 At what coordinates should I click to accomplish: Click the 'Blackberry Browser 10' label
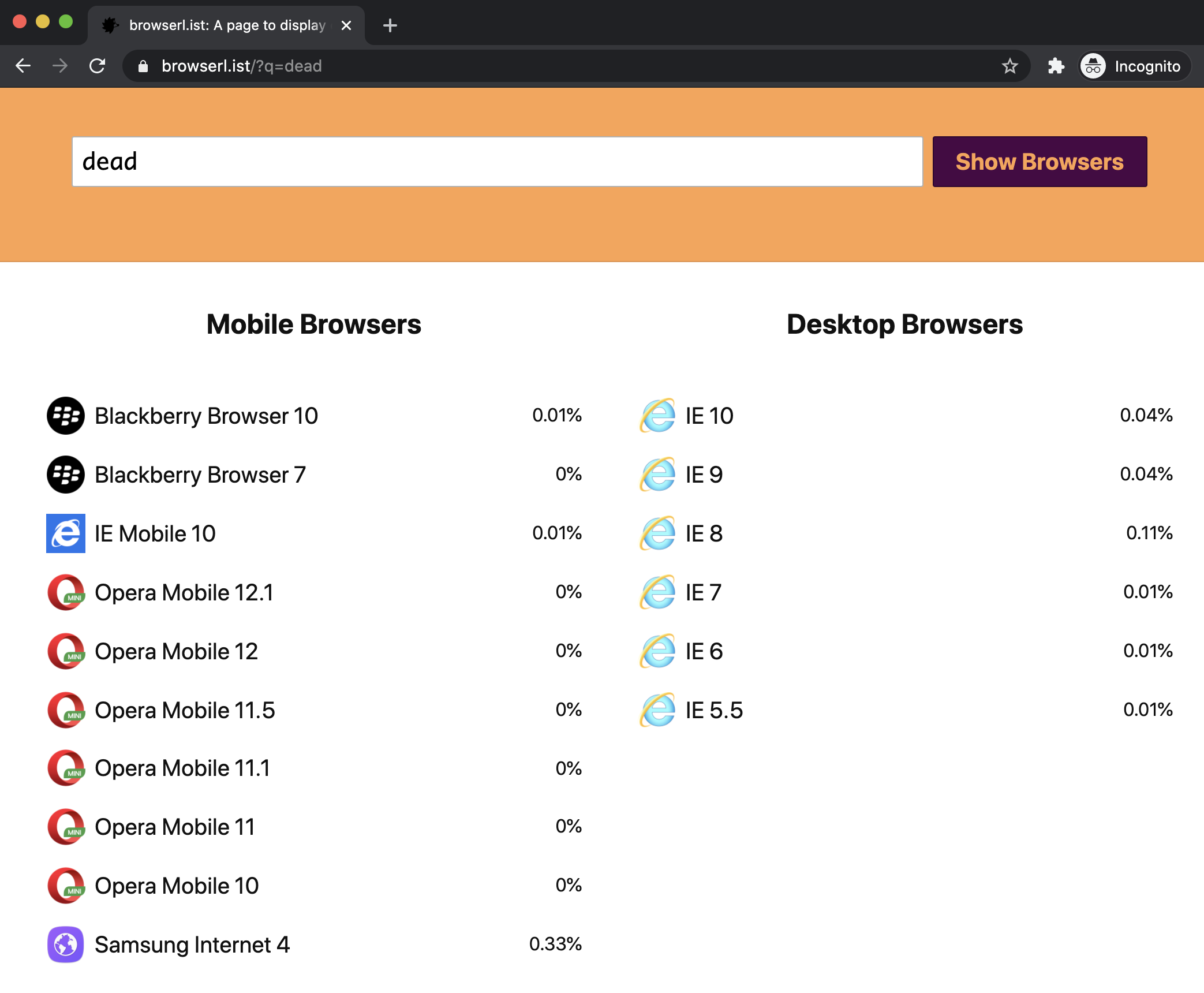tap(206, 416)
